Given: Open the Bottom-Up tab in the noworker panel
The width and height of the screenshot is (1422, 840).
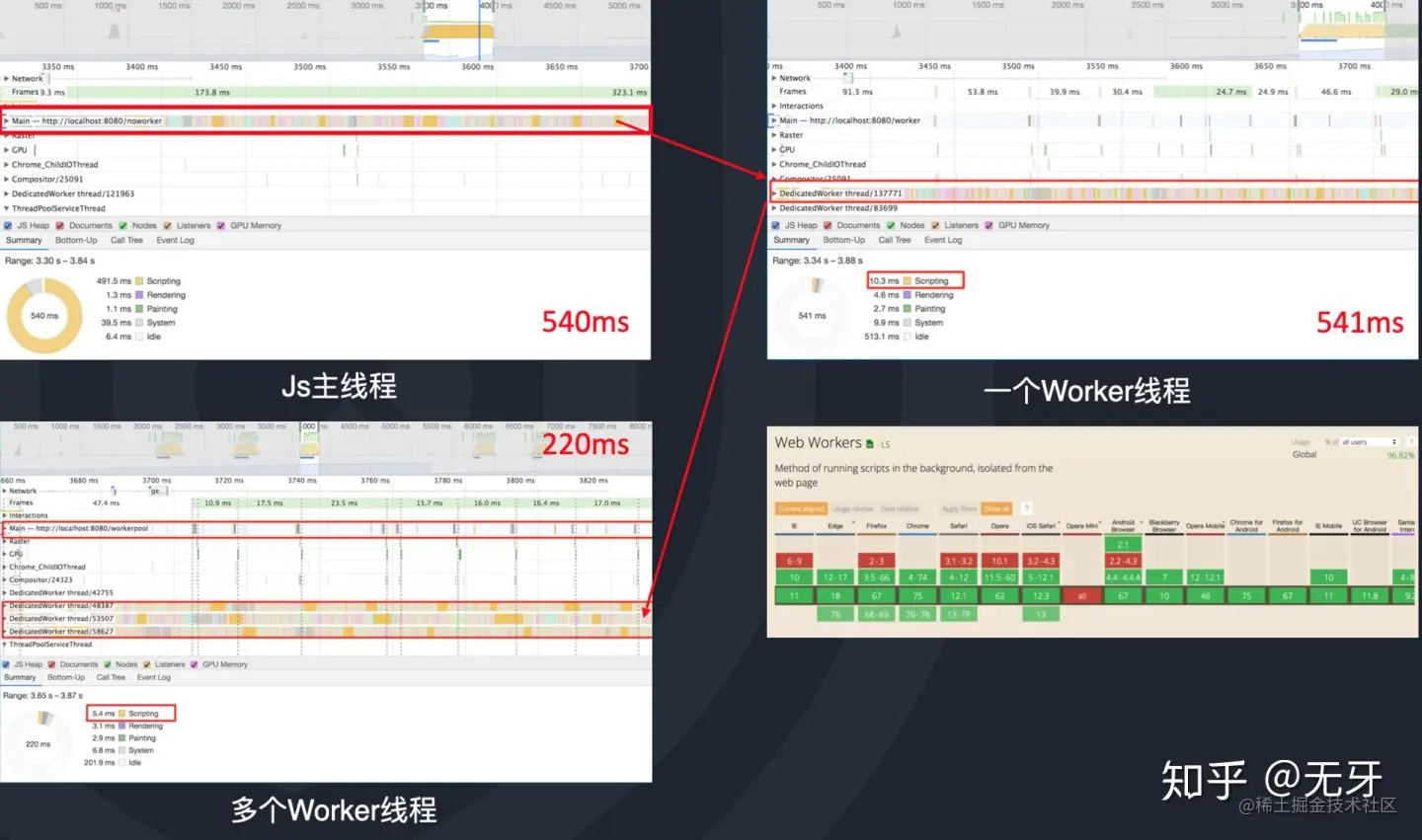Looking at the screenshot, I should [76, 240].
